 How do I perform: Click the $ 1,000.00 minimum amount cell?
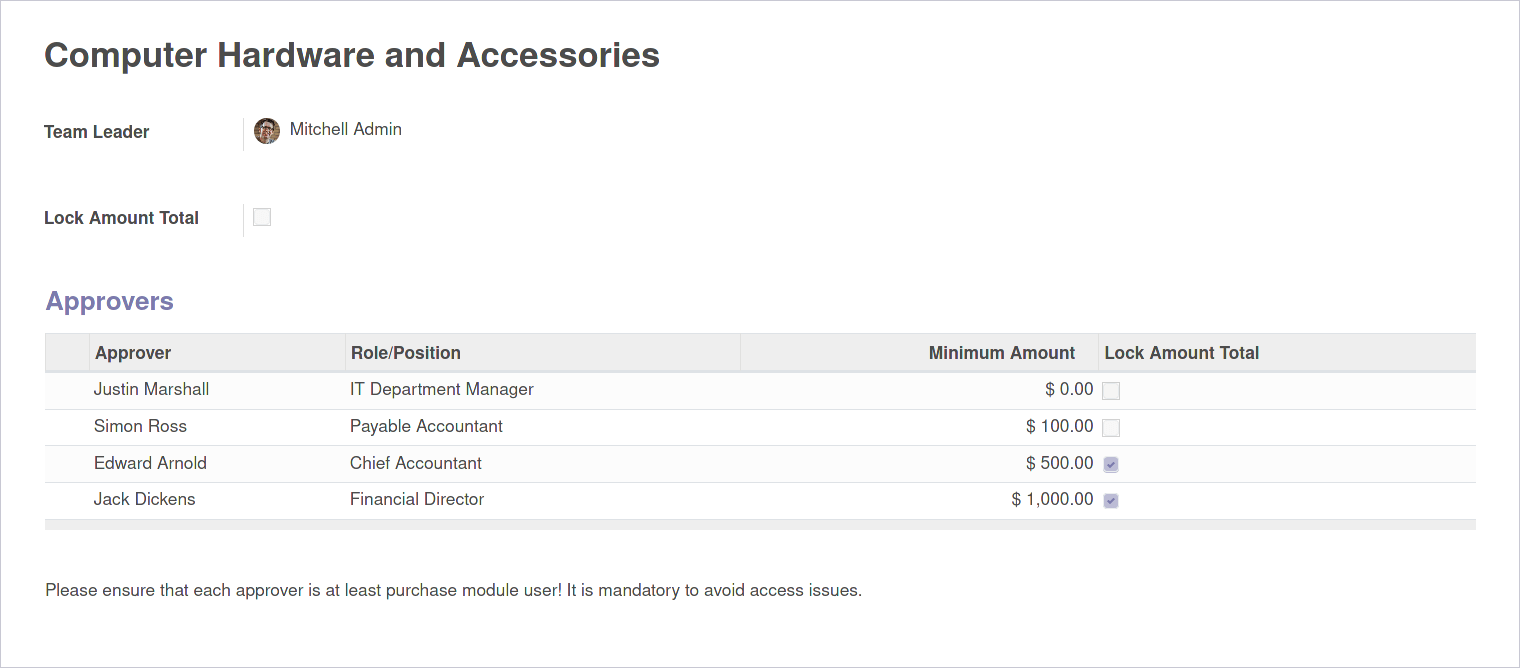1052,499
